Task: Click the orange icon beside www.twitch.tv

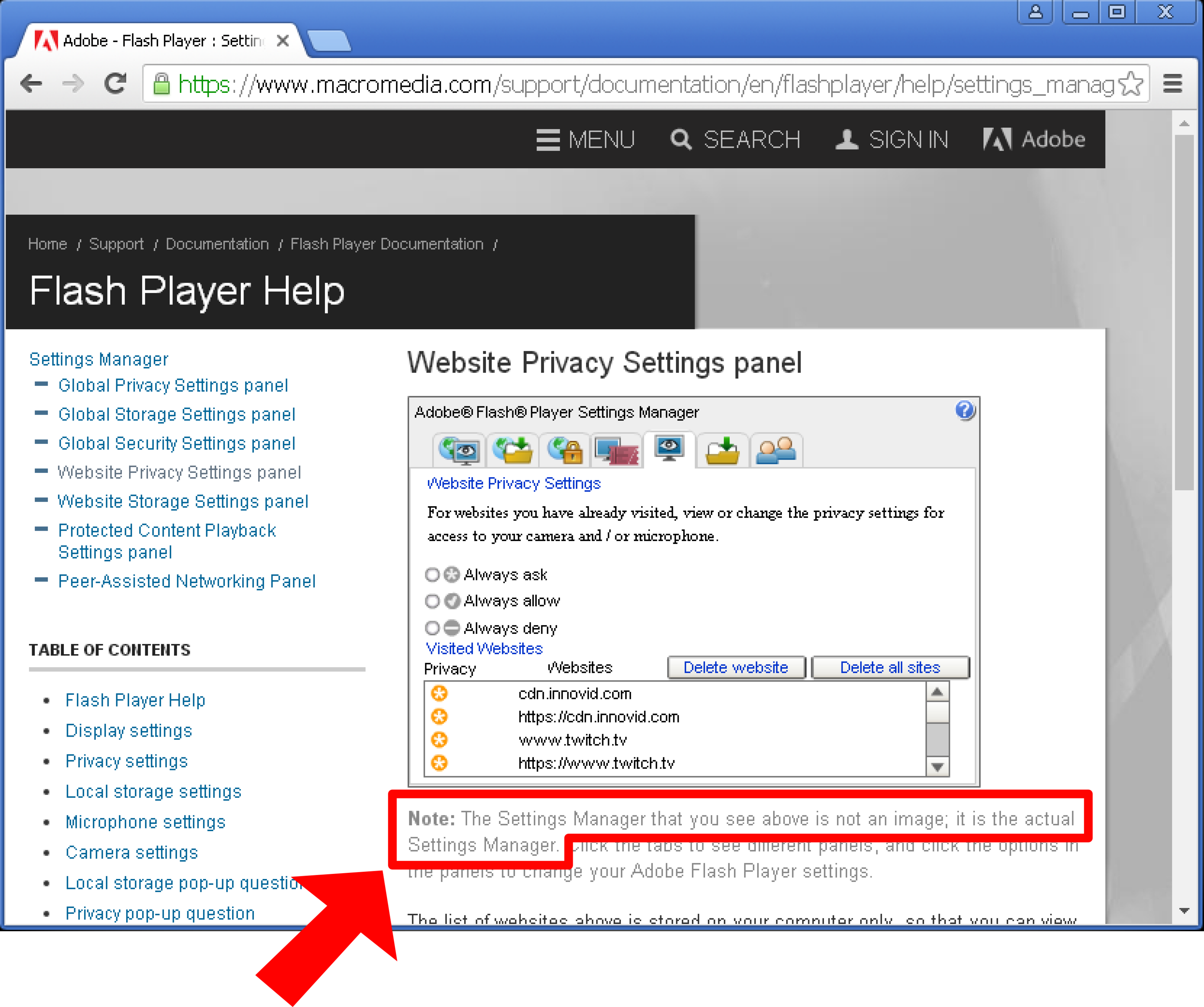Action: [439, 740]
